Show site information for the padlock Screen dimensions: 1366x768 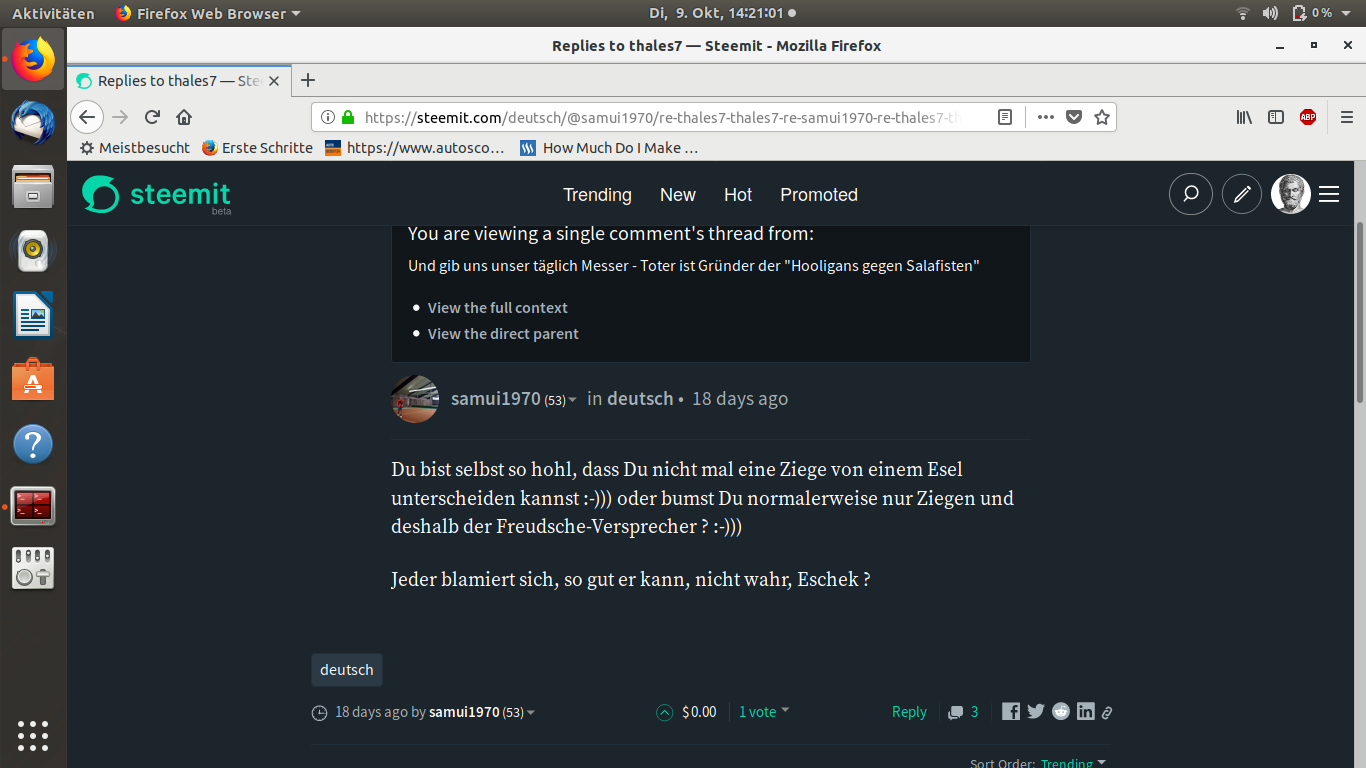click(348, 117)
